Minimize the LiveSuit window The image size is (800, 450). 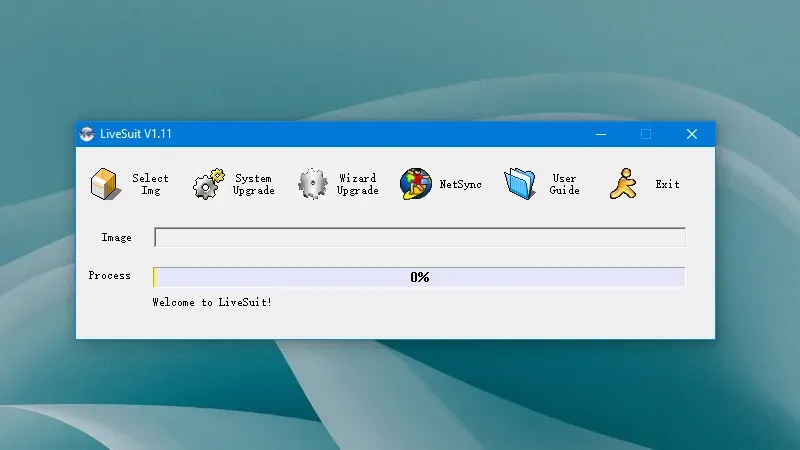tap(601, 134)
